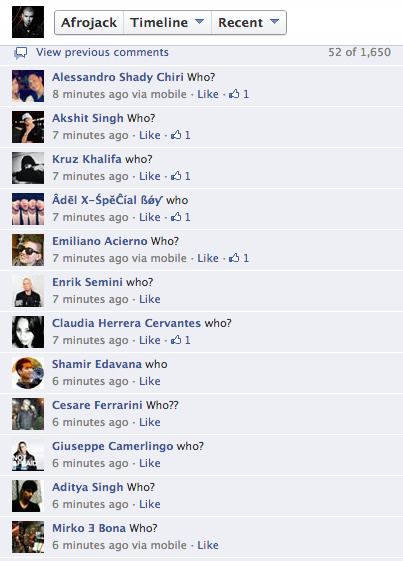Open Giuseppe Camerlingo's profile name link

(112, 446)
